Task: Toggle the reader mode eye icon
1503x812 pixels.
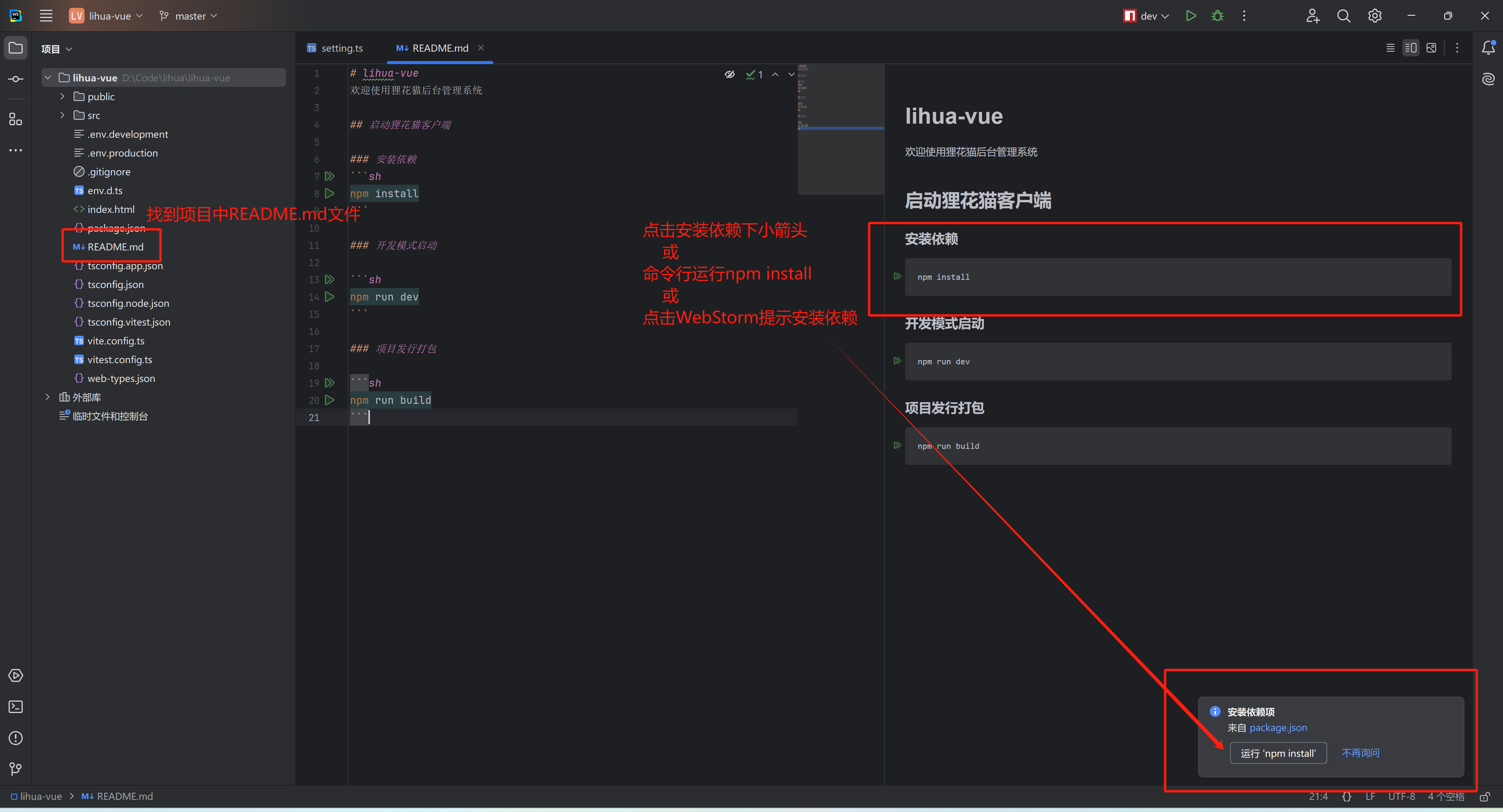Action: tap(729, 74)
